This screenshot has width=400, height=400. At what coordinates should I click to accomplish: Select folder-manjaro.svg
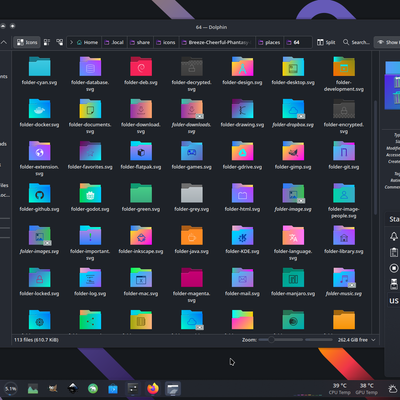(x=293, y=282)
